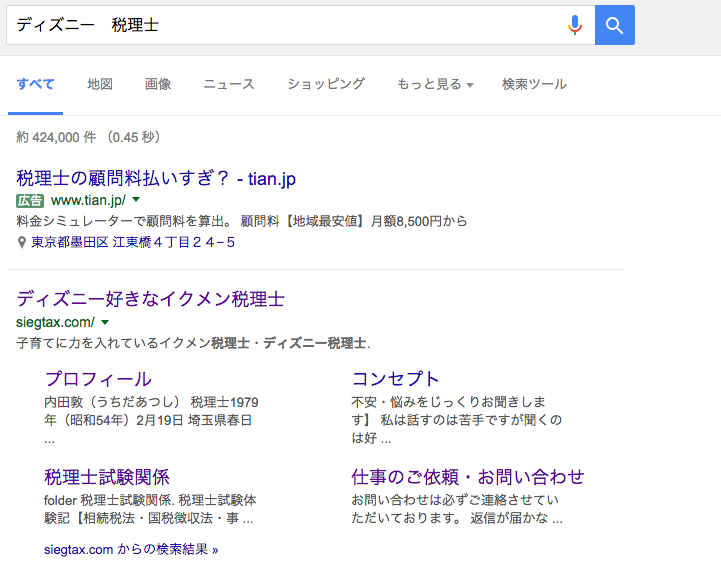Viewport: 721px width, 575px height.
Task: Select the すべて tab
Action: pyautogui.click(x=35, y=84)
